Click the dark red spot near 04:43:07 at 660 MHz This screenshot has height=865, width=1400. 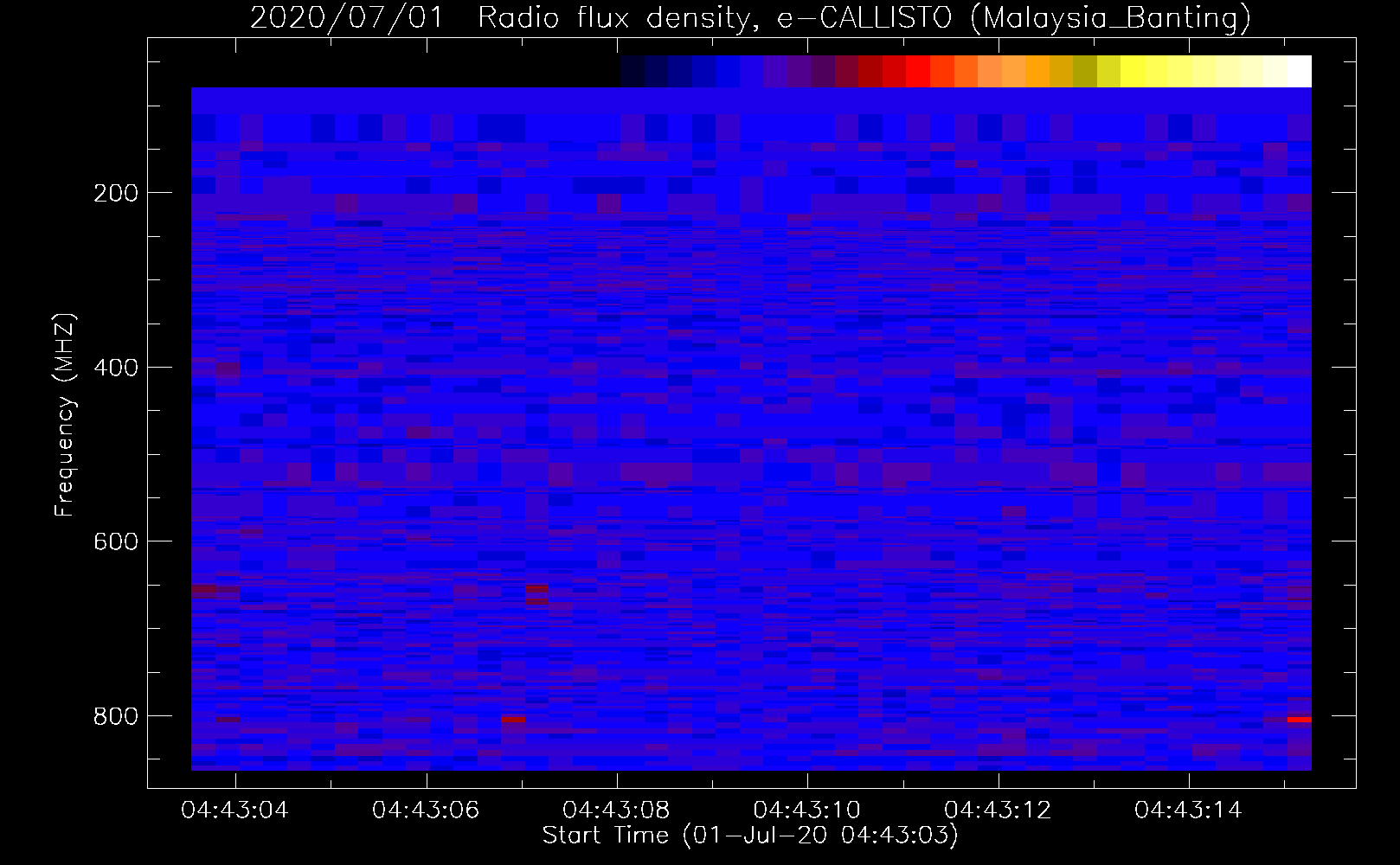pyautogui.click(x=536, y=594)
